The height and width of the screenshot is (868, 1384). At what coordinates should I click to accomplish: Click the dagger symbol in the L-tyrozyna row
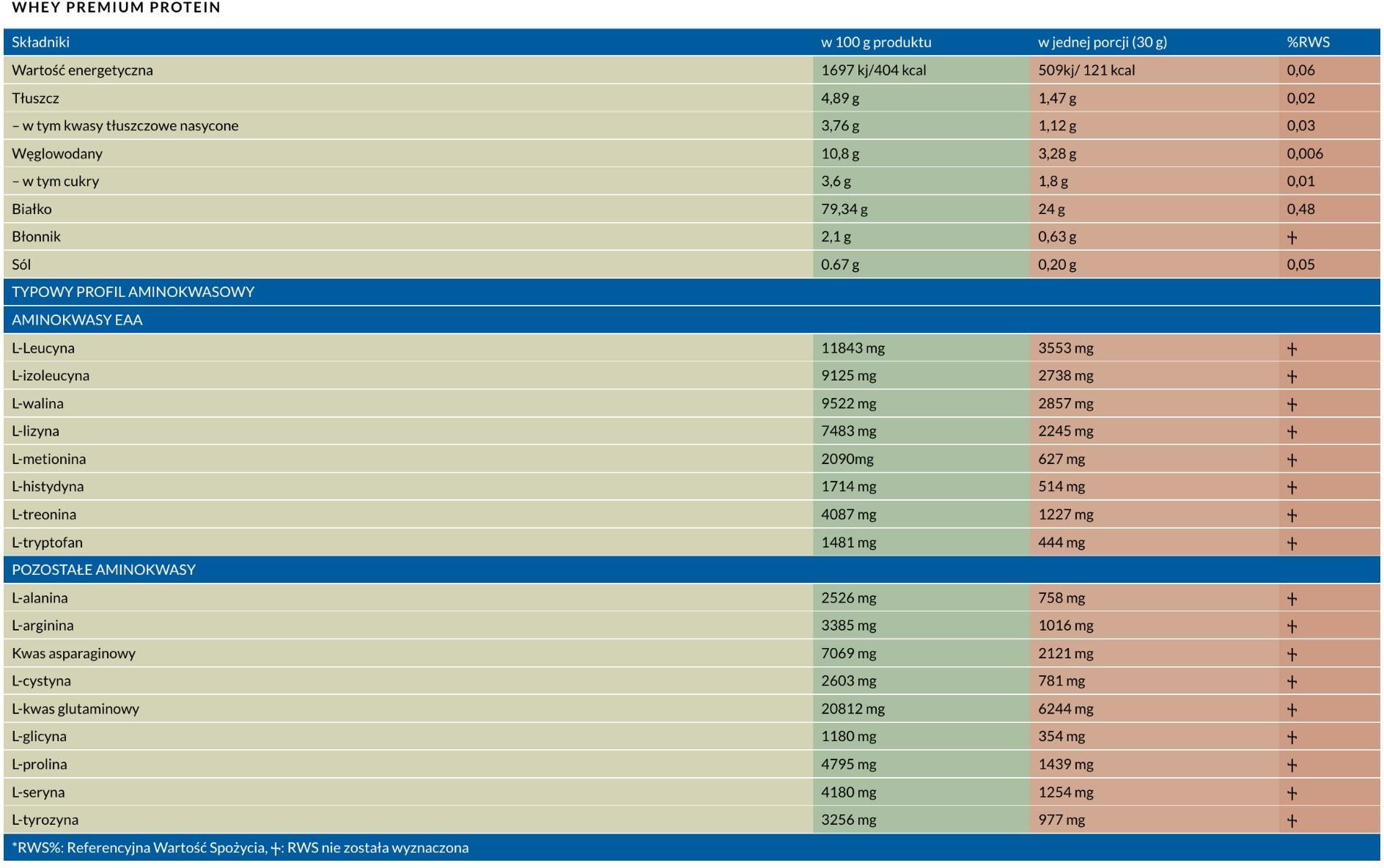(1292, 821)
